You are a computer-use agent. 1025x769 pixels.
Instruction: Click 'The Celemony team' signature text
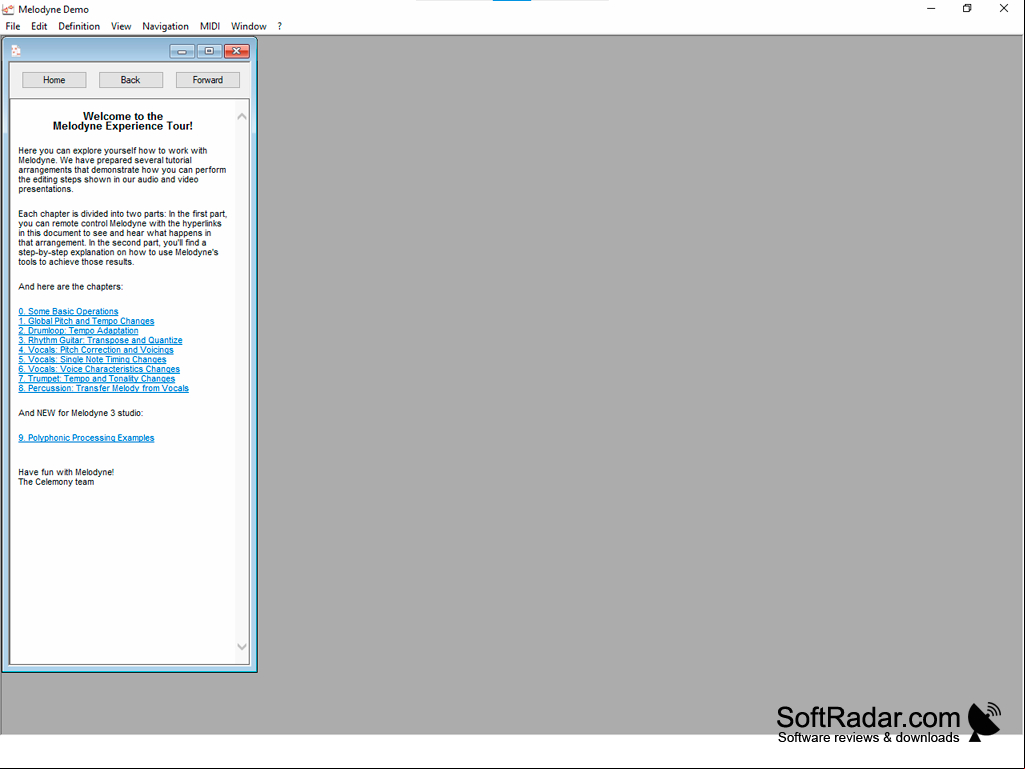click(56, 482)
